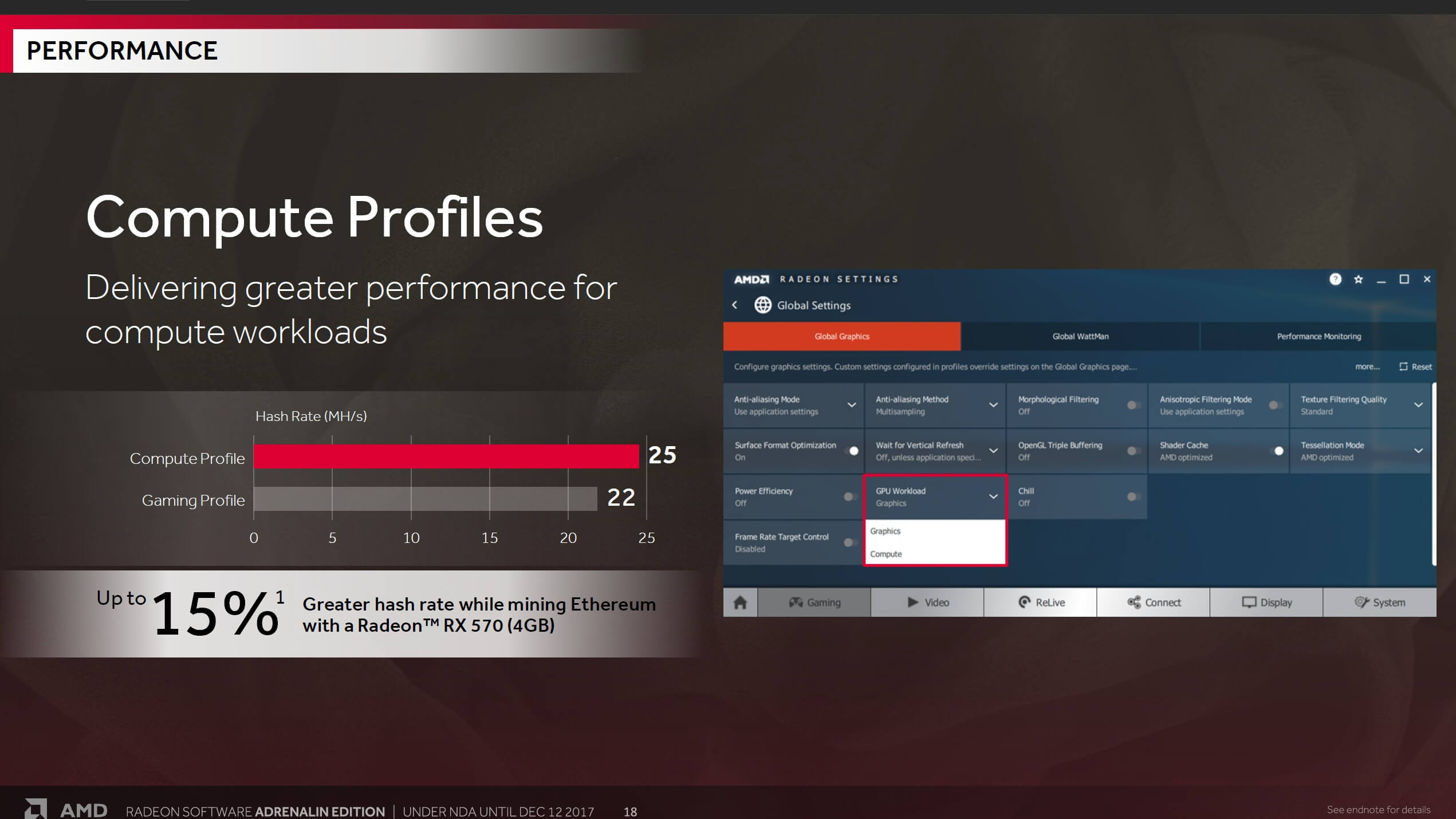
Task: Toggle Morphological Filtering switch
Action: coord(1134,405)
